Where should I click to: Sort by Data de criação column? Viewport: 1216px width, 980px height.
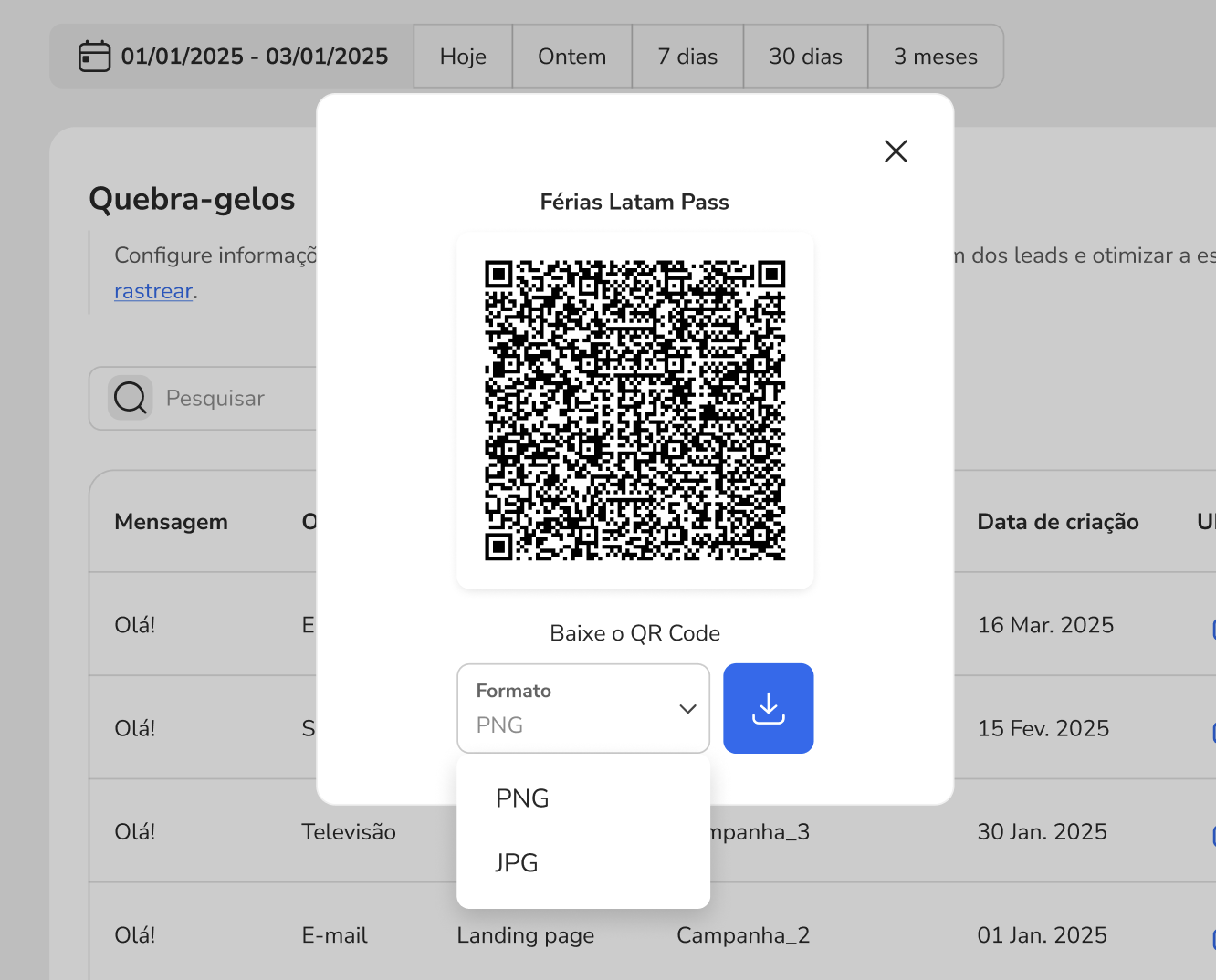point(1057,522)
